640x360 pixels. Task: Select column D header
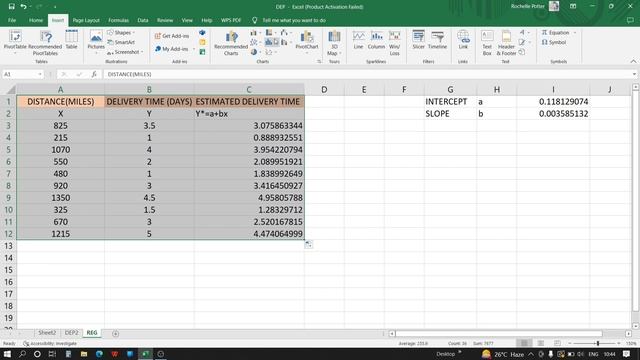click(x=324, y=89)
